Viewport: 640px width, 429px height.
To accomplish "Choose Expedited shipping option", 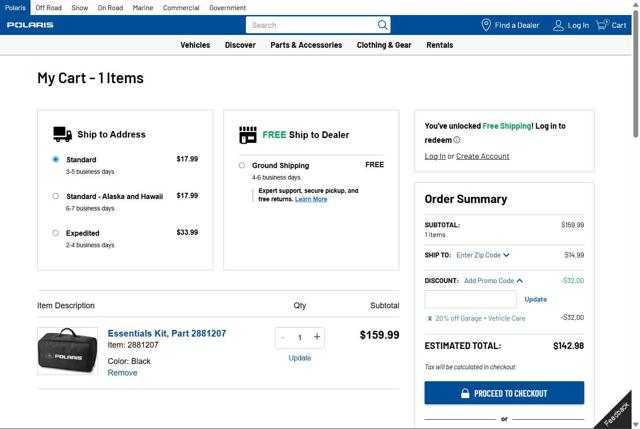I will (56, 233).
